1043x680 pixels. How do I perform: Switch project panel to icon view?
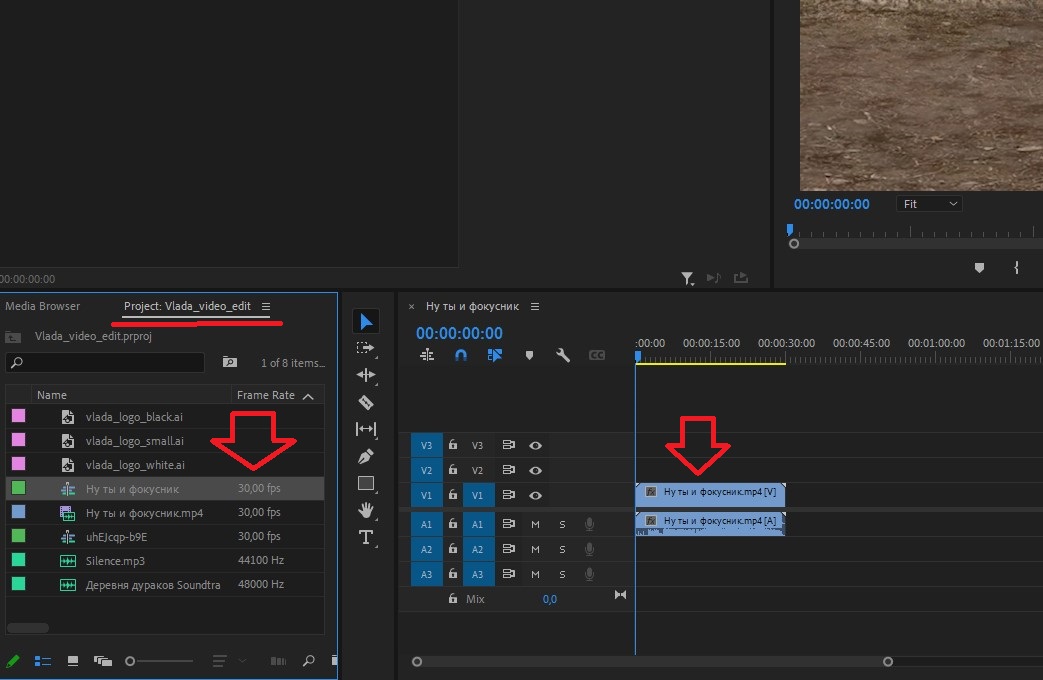tap(73, 661)
